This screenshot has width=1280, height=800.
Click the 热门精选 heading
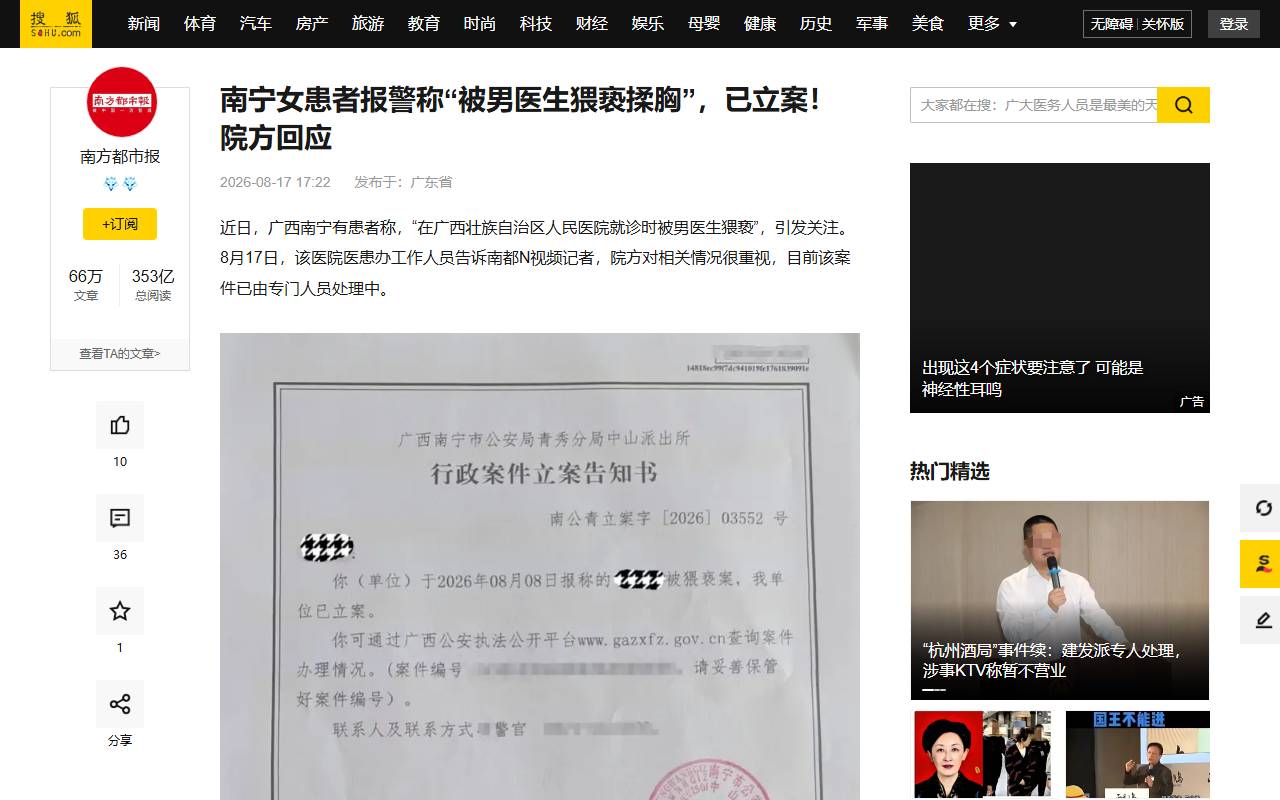[950, 471]
